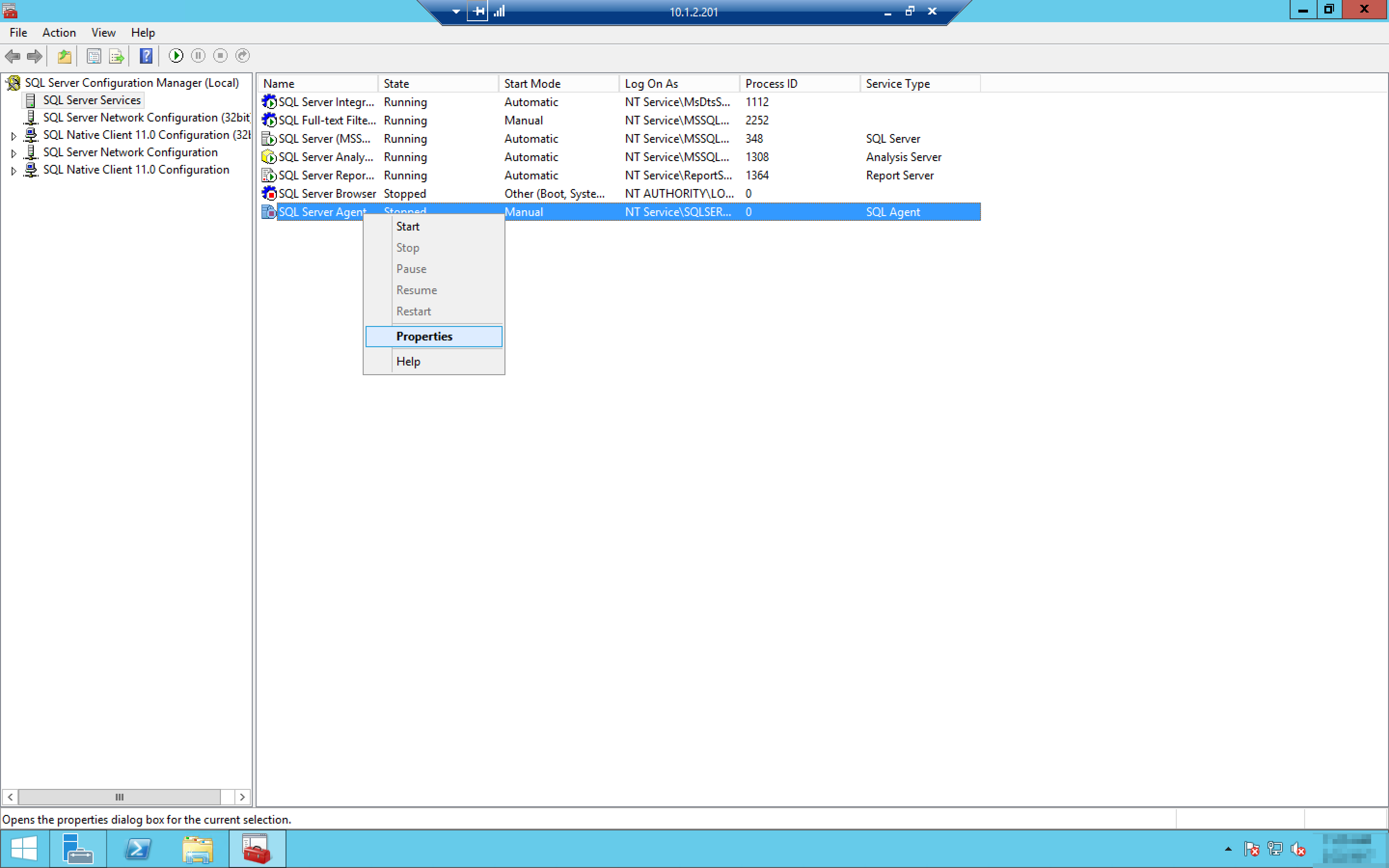Open PowerShell from the taskbar
This screenshot has width=1389, height=868.
(x=138, y=849)
